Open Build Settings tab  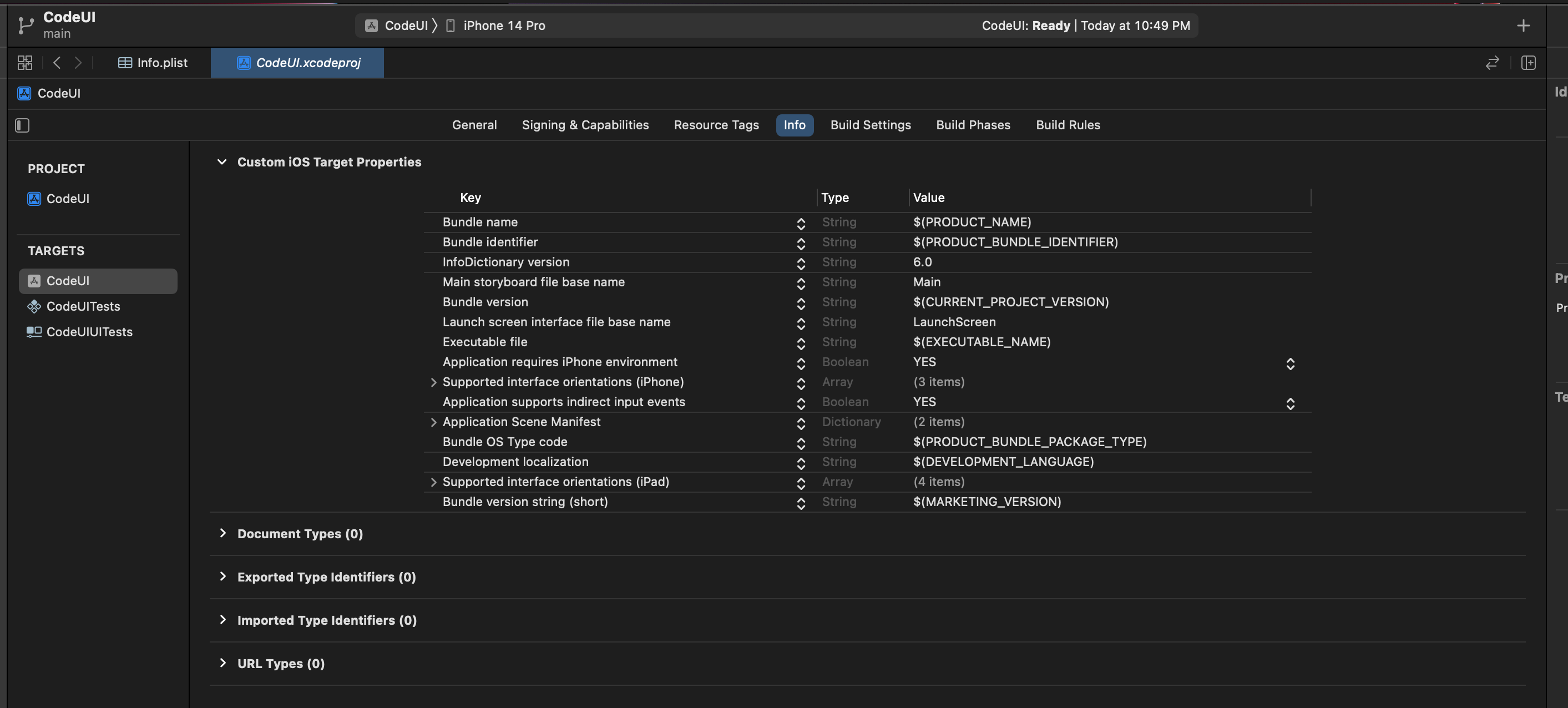(871, 125)
